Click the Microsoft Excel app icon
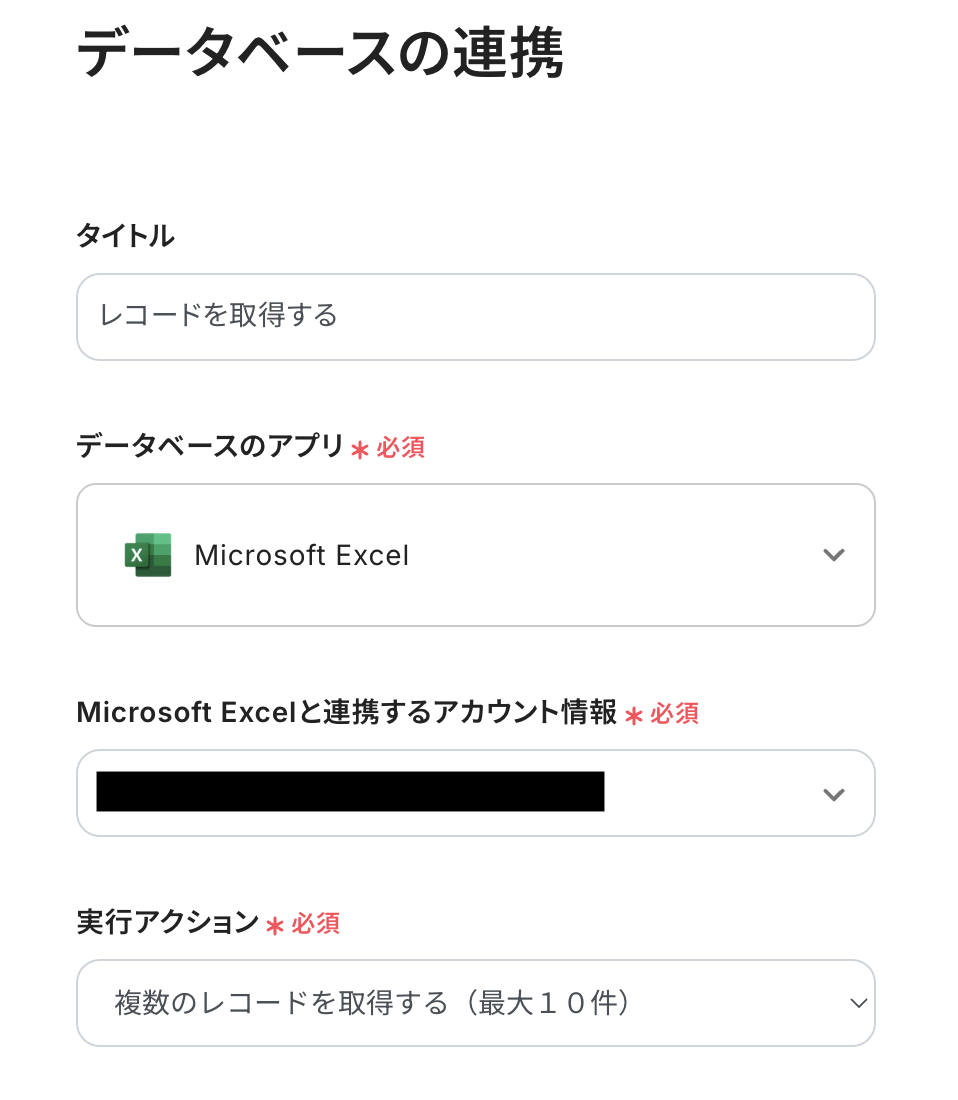958x1100 pixels. 148,555
